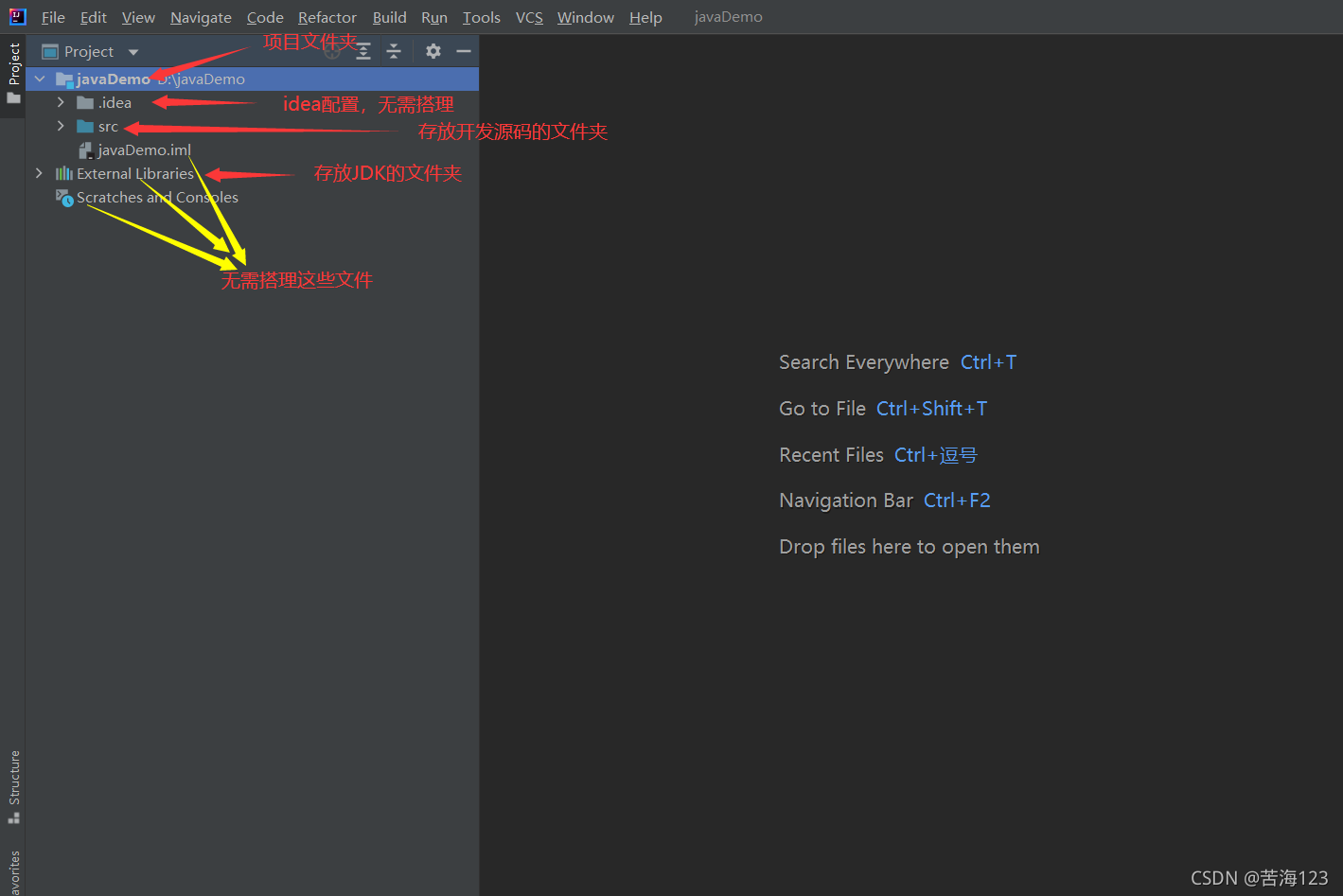The image size is (1343, 896).
Task: Click the Expand All icon in Project panel
Action: 363,51
